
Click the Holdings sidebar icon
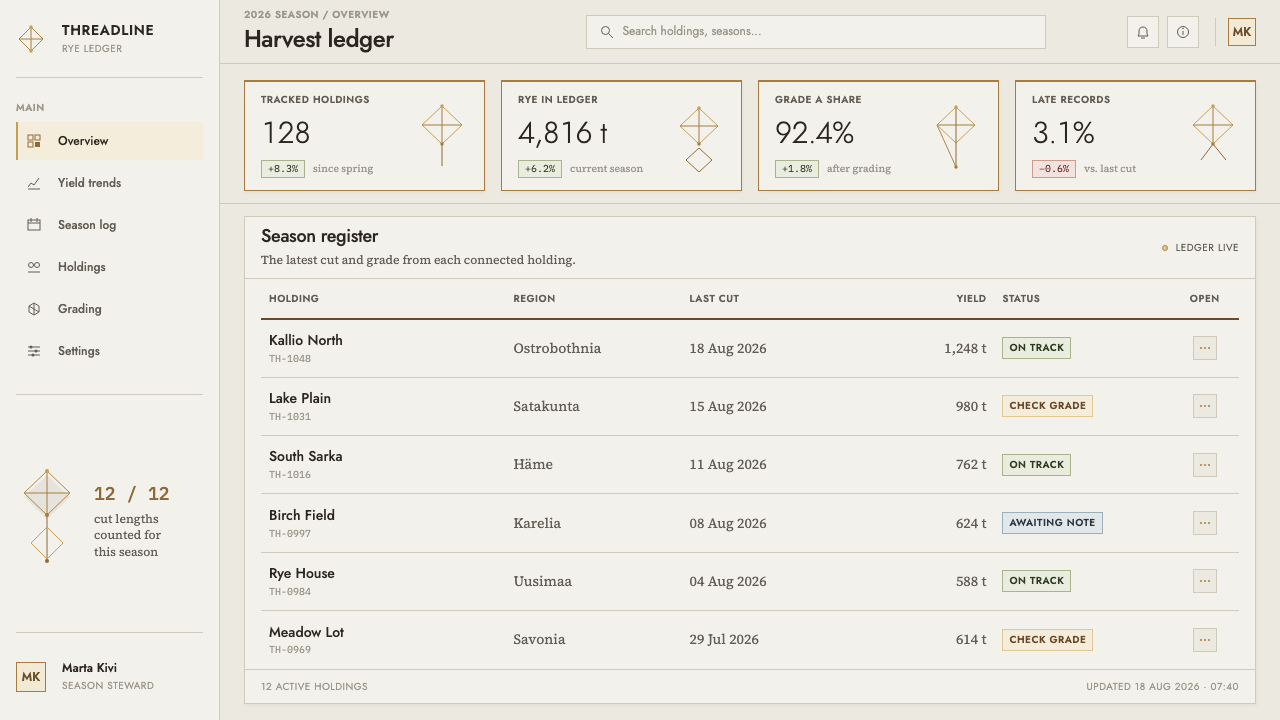(x=34, y=267)
